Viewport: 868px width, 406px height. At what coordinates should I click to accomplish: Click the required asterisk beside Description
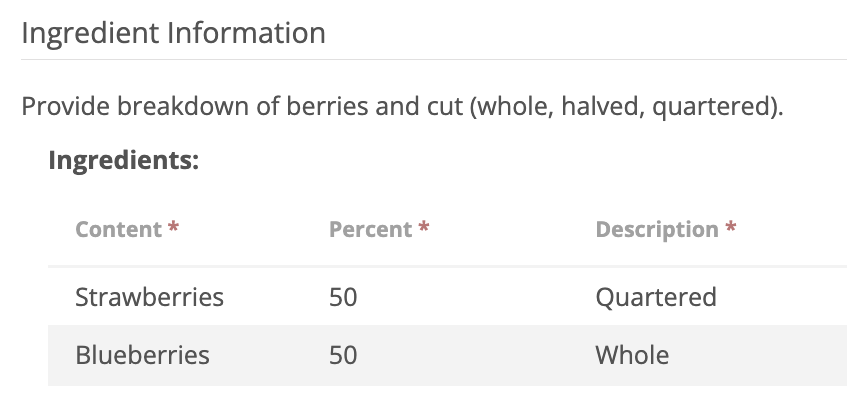coord(731,228)
